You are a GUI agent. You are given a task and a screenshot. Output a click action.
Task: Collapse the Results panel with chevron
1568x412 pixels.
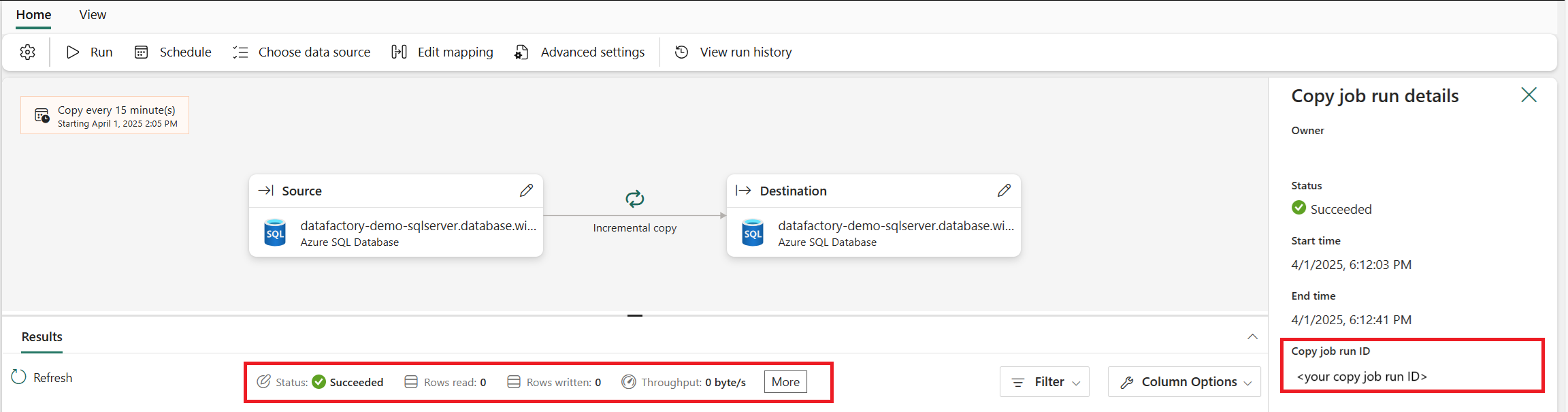pos(1252,337)
